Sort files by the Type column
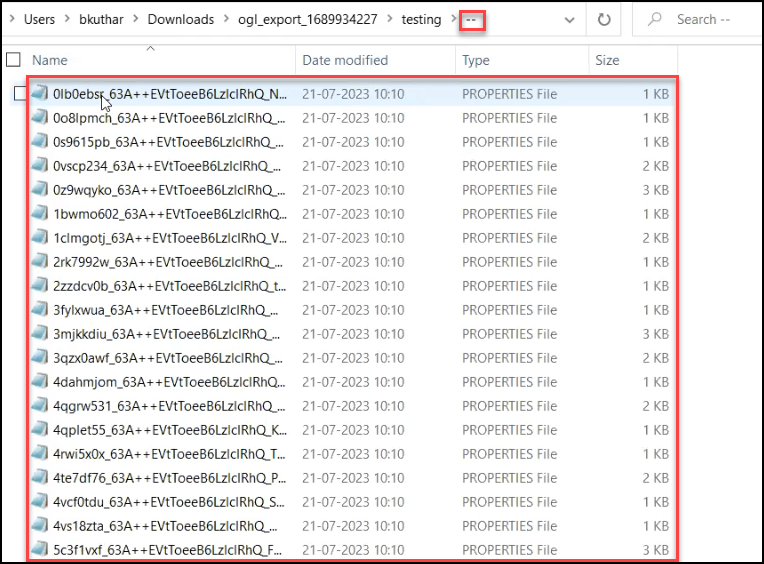Image resolution: width=764 pixels, height=564 pixels. (x=476, y=60)
